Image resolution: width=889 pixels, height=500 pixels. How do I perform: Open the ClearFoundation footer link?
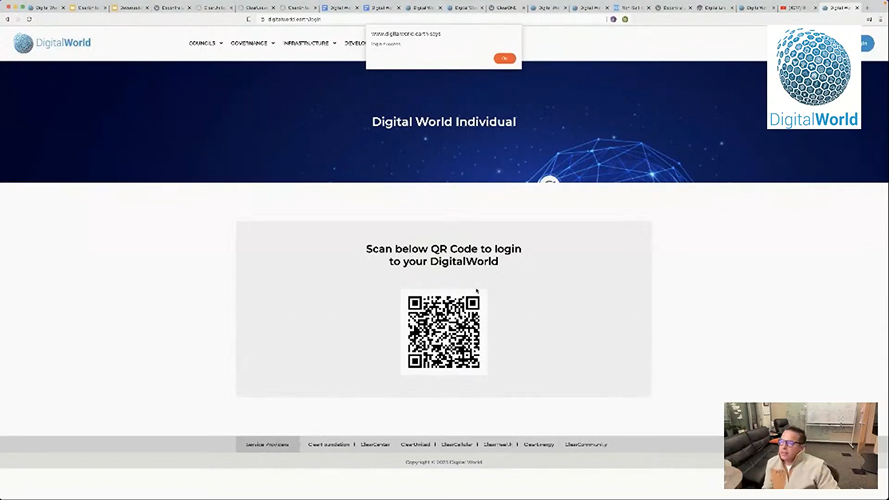(x=329, y=444)
